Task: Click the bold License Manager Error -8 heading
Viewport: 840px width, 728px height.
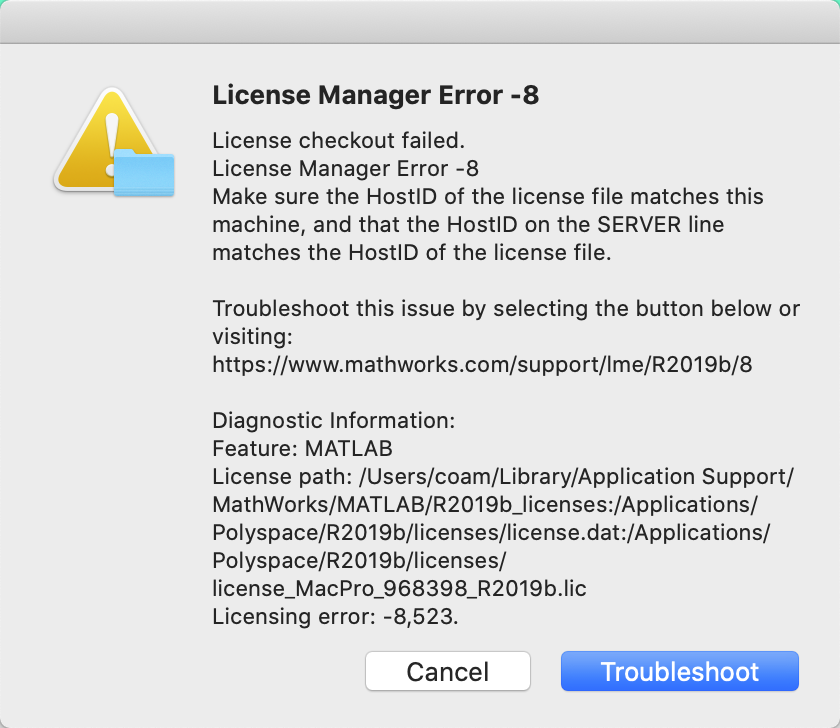Action: pos(376,96)
